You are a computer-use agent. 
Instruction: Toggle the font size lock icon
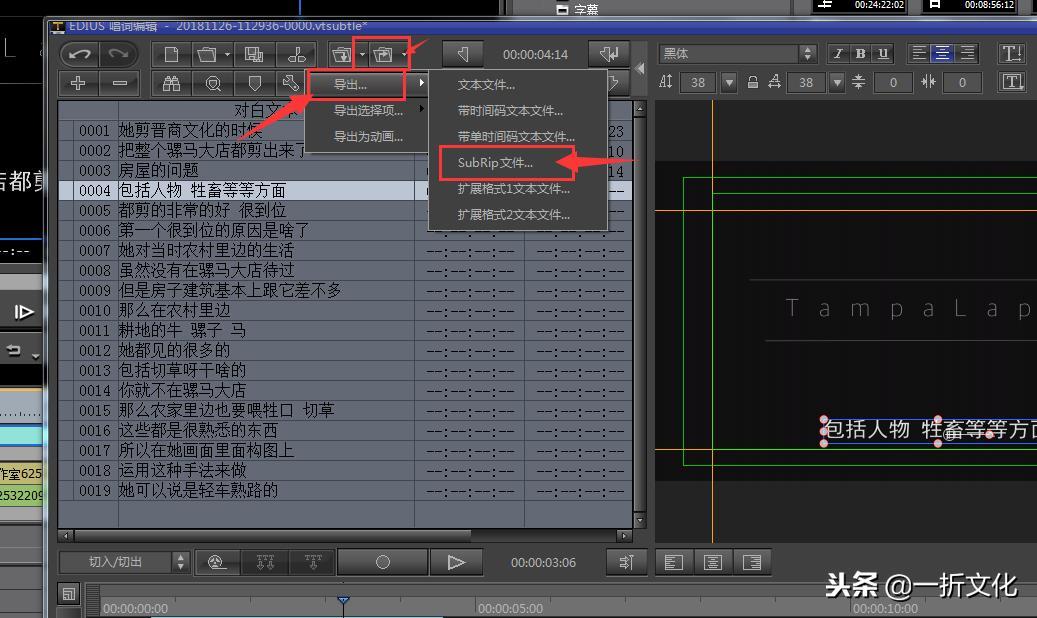[x=753, y=82]
